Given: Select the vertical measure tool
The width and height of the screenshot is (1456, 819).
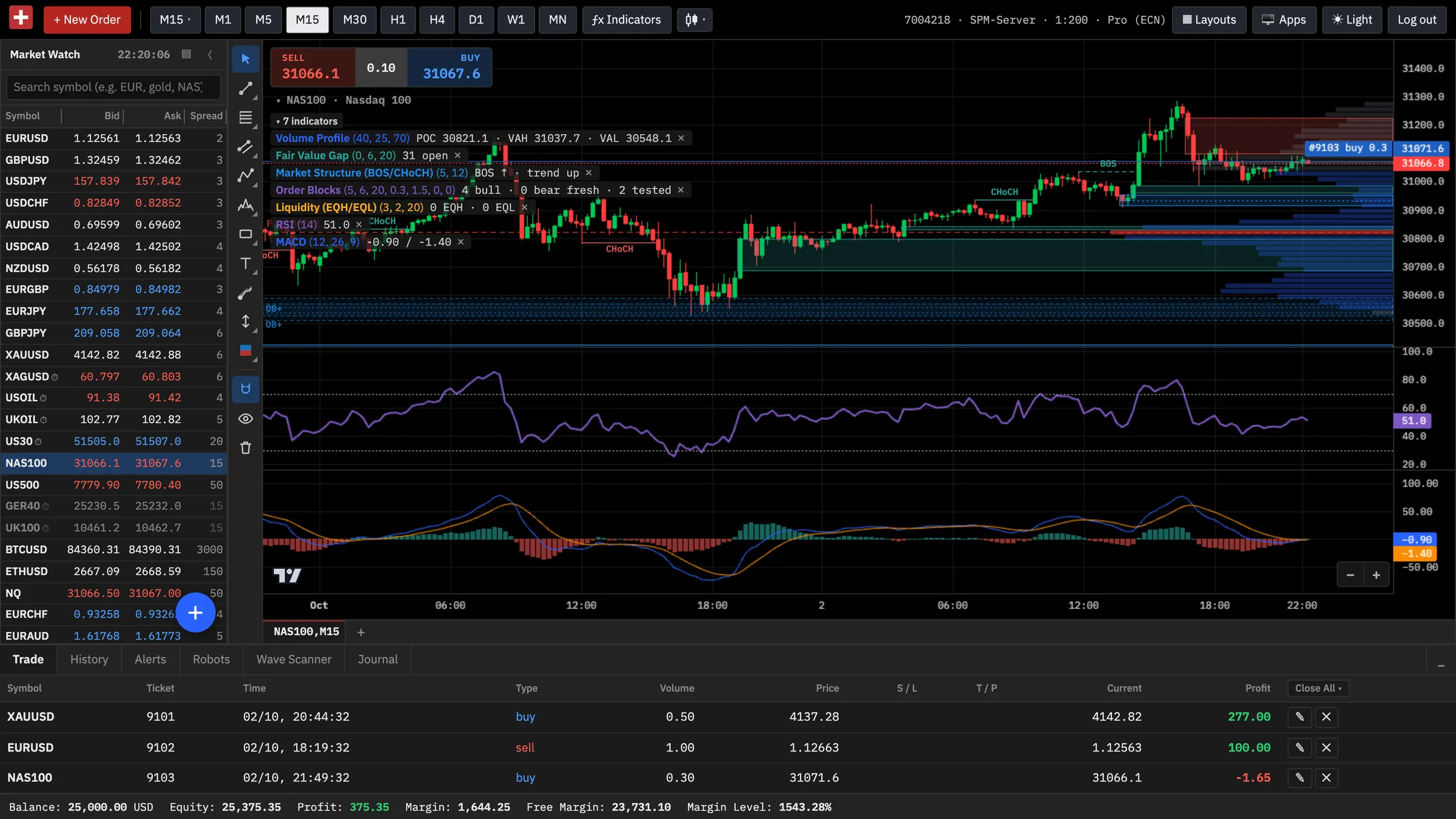Looking at the screenshot, I should pyautogui.click(x=246, y=322).
